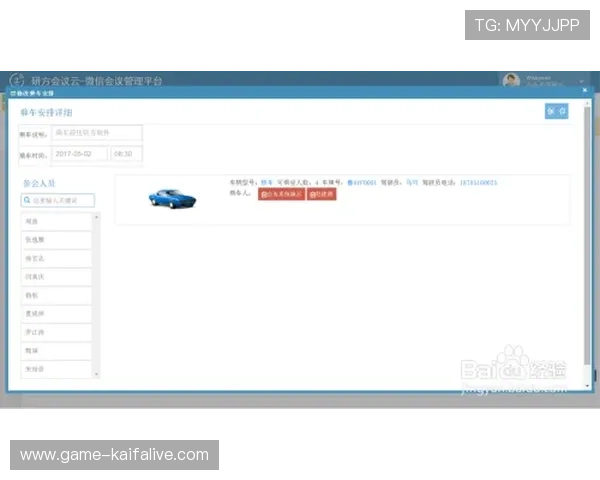Click the second red passenger button
Viewport: 600px width, 480px height.
(x=322, y=195)
